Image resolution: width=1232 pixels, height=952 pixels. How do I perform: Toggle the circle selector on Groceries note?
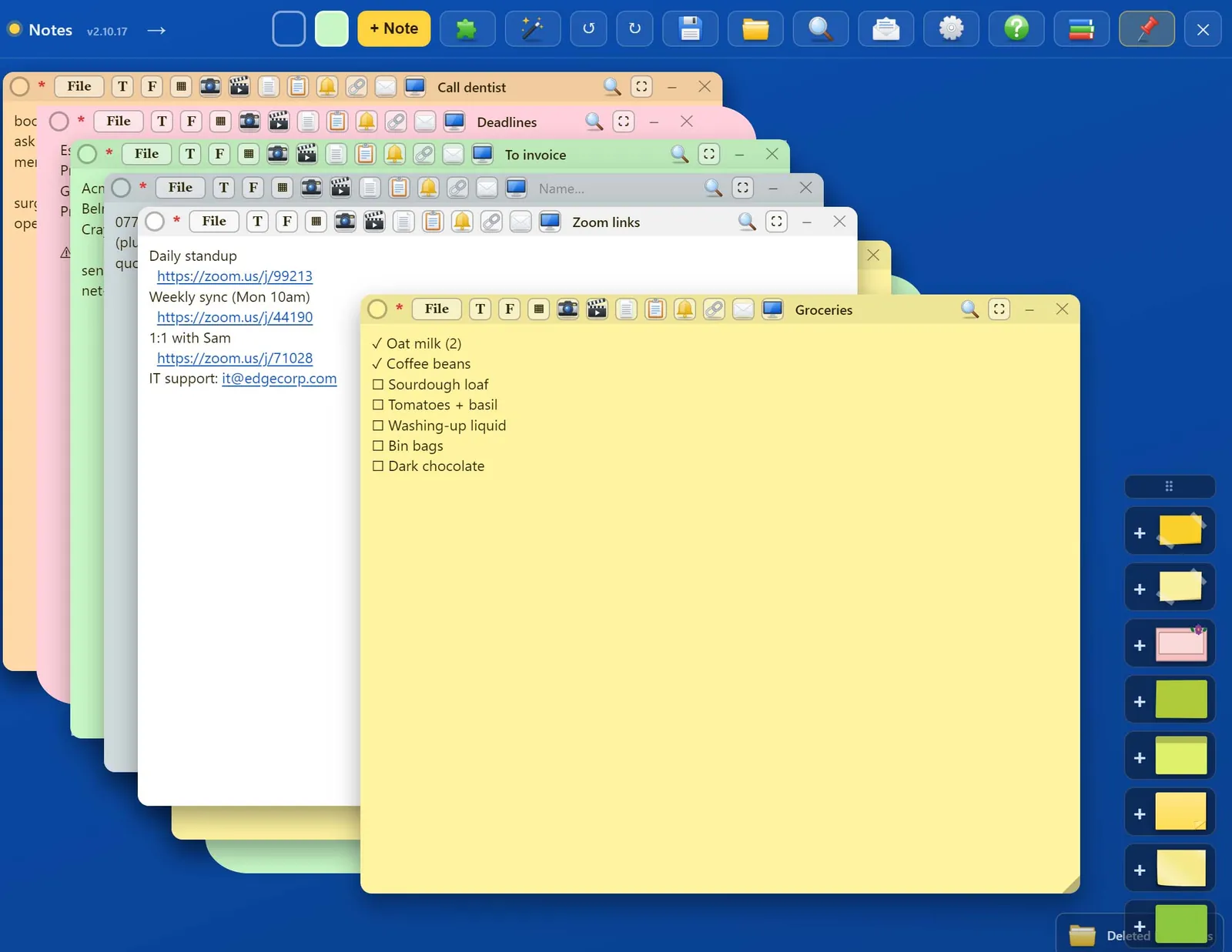[377, 309]
